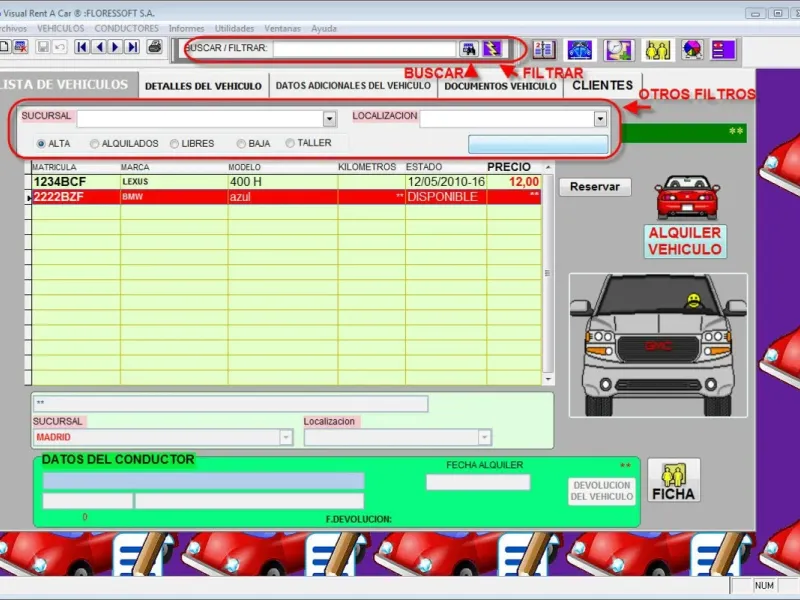800x600 pixels.
Task: Click the blue button below LOCALIZACION
Action: coord(538,144)
